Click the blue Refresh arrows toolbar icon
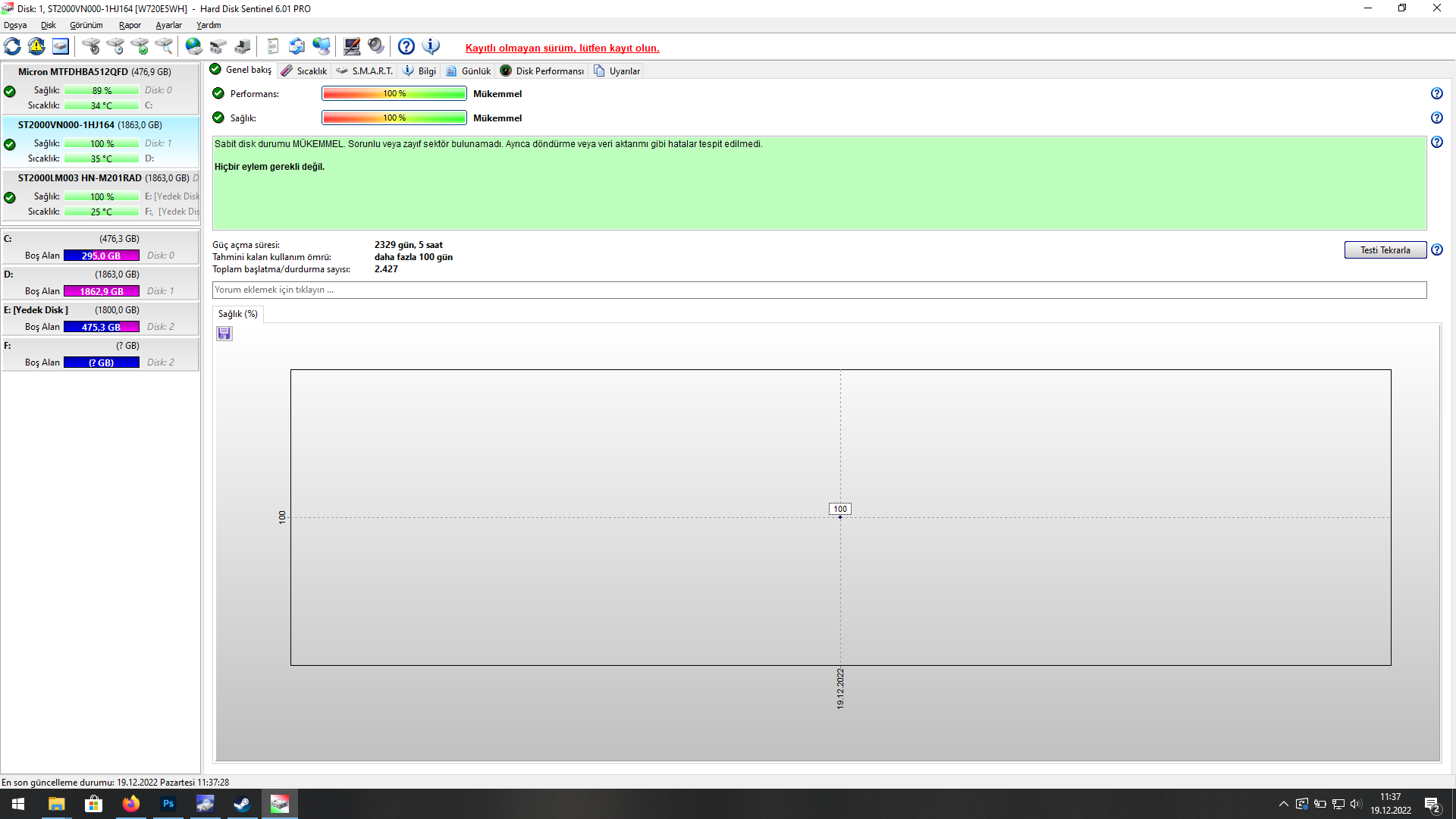The width and height of the screenshot is (1456, 819). (12, 47)
